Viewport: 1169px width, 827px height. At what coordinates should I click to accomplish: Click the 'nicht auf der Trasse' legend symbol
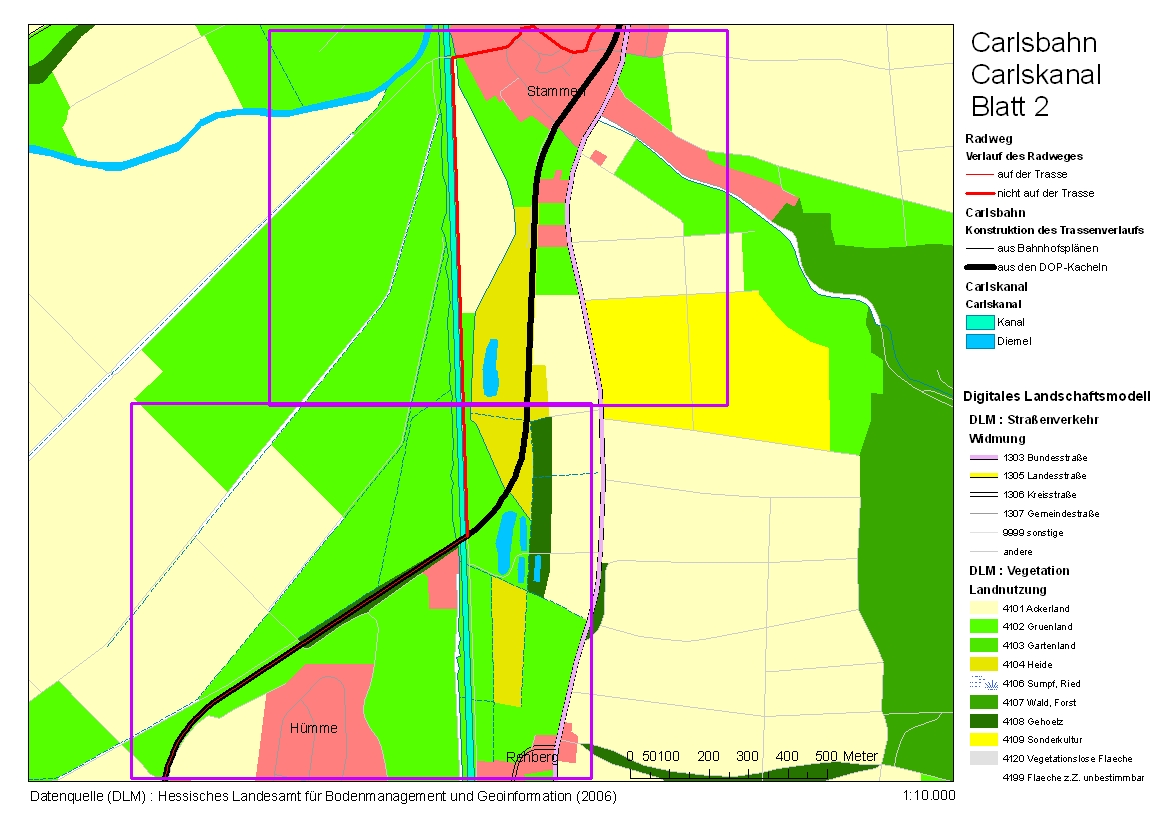tap(980, 193)
